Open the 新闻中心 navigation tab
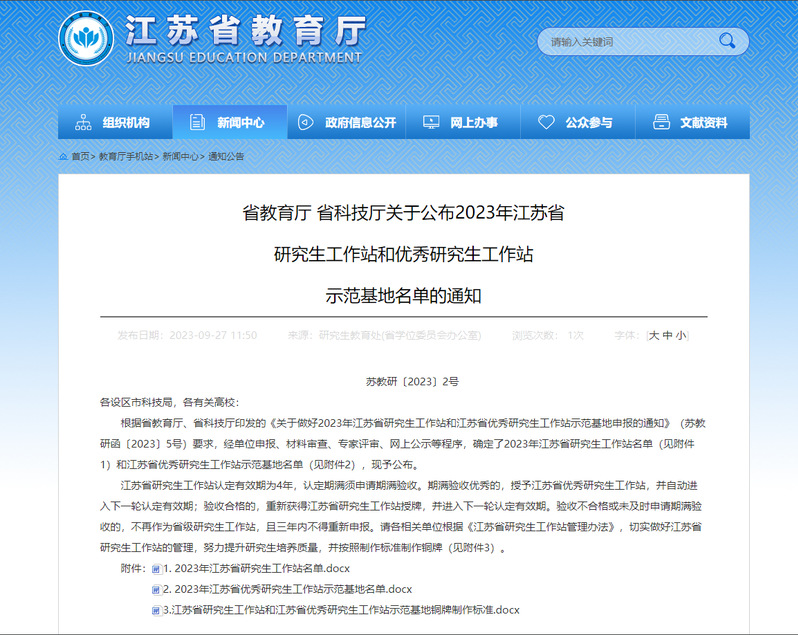The width and height of the screenshot is (798, 635). 229,122
